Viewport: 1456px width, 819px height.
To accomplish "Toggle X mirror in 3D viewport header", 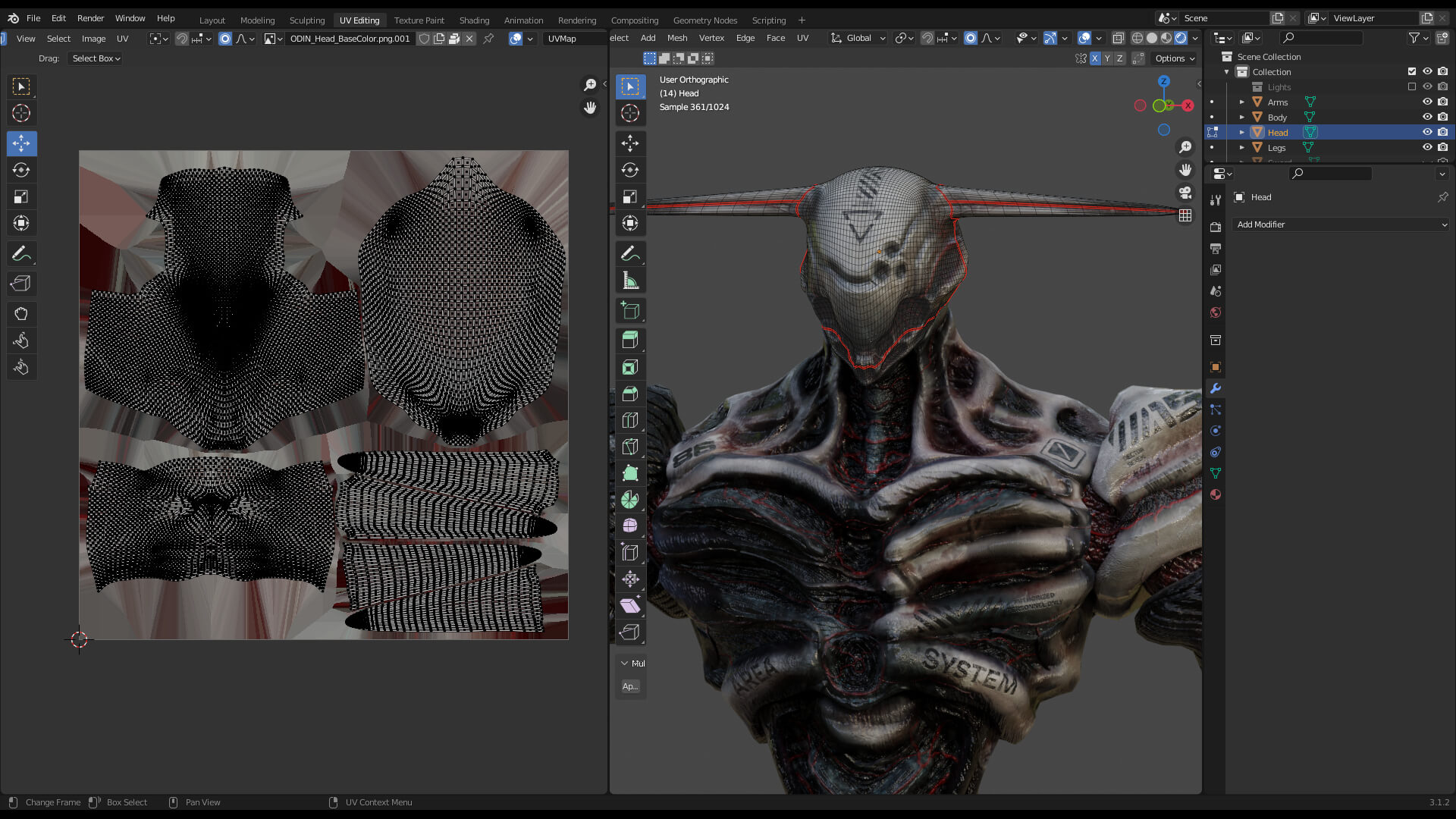I will click(1095, 58).
